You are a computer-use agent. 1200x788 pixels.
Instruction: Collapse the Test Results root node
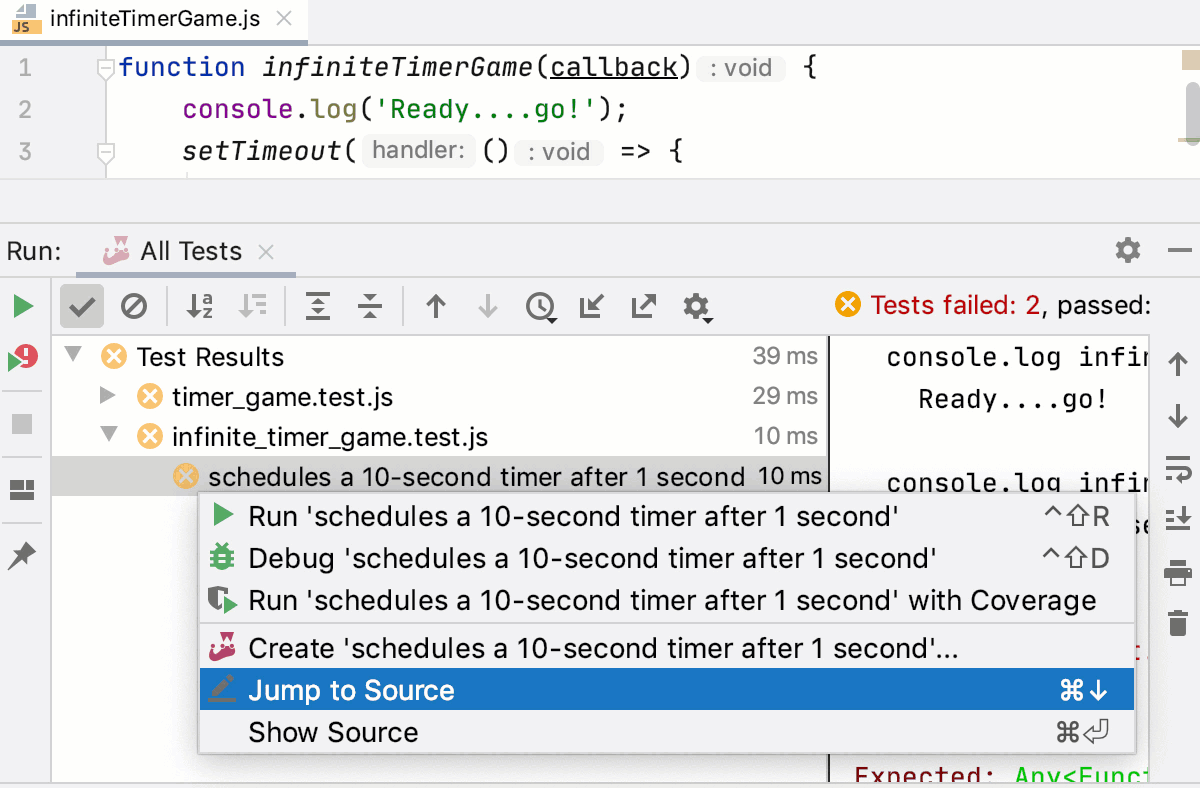[x=71, y=357]
